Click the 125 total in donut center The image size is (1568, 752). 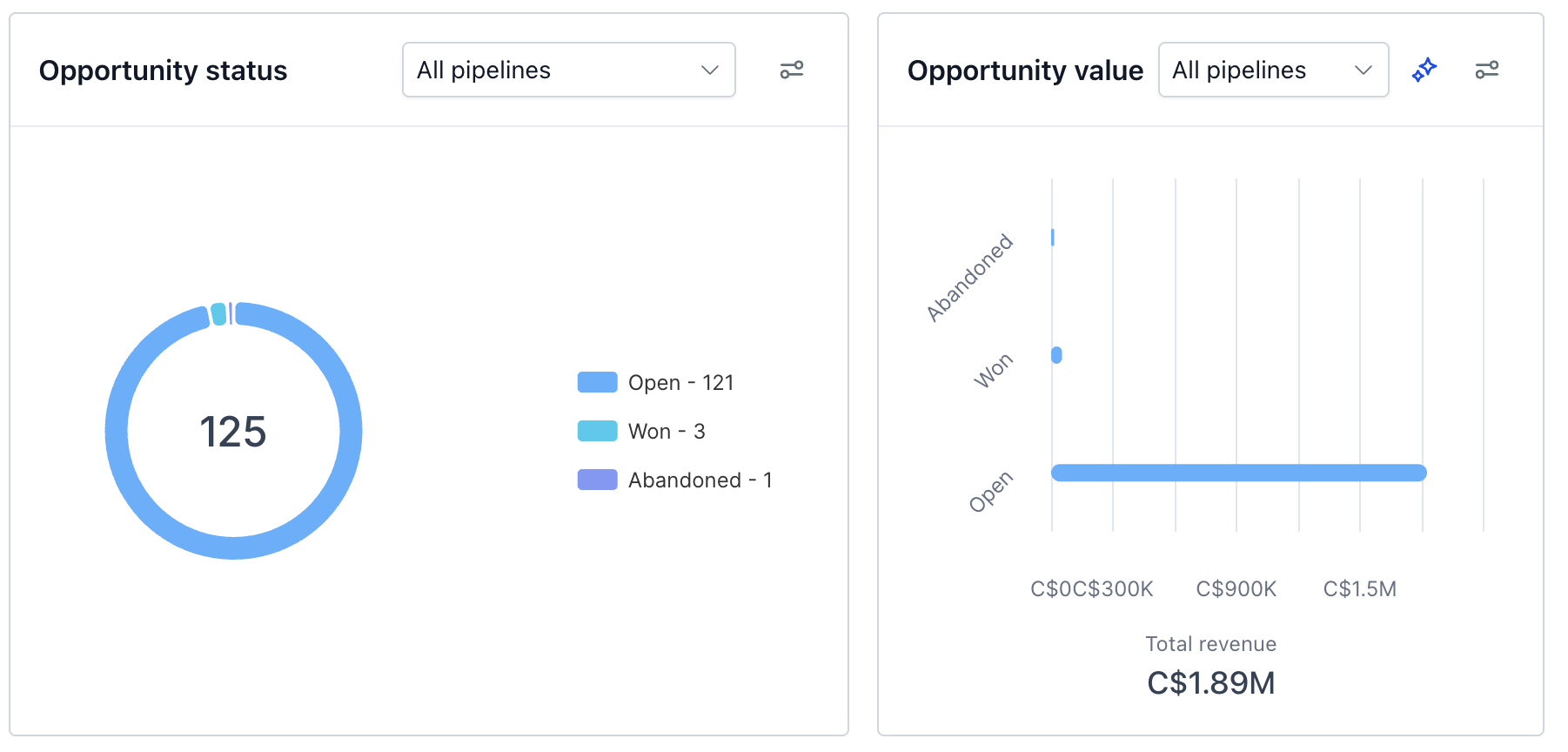[x=233, y=432]
